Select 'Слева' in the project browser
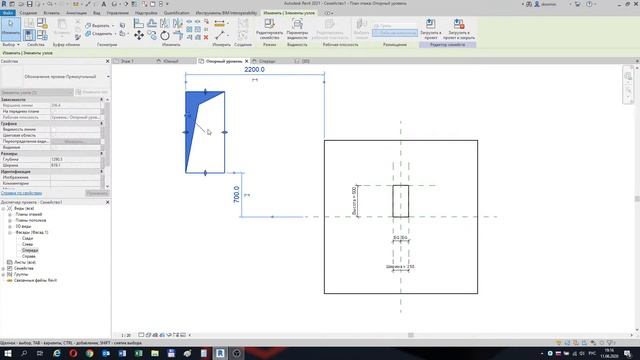This screenshot has height=360, width=640. (27, 244)
